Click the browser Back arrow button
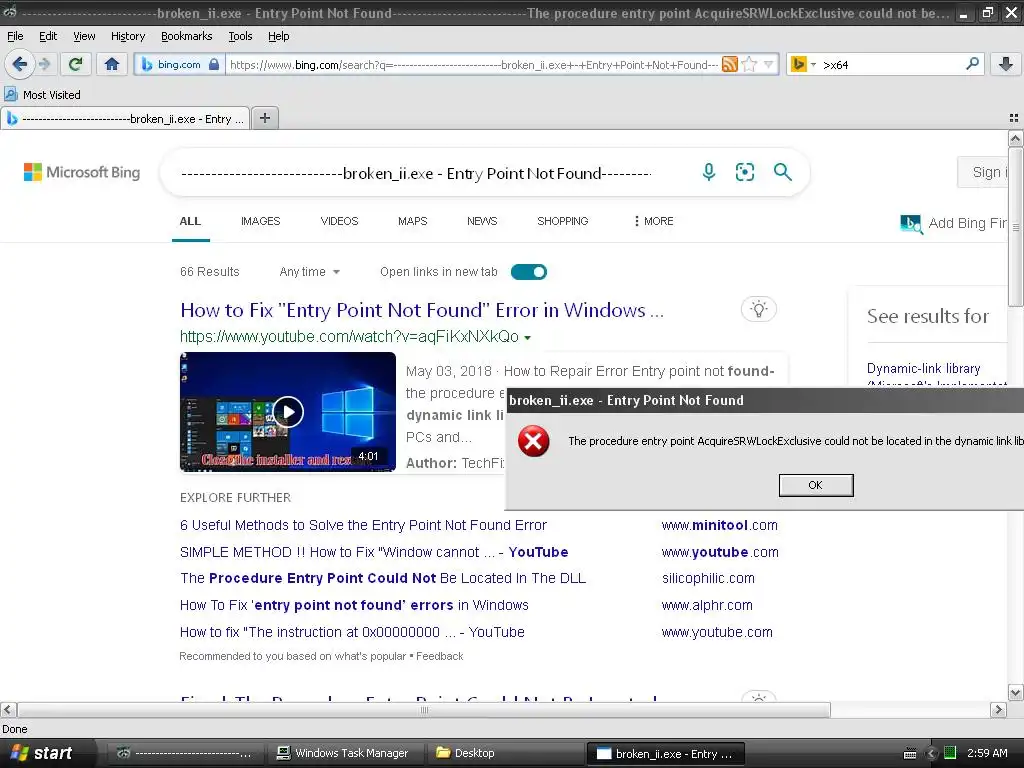 click(x=20, y=64)
